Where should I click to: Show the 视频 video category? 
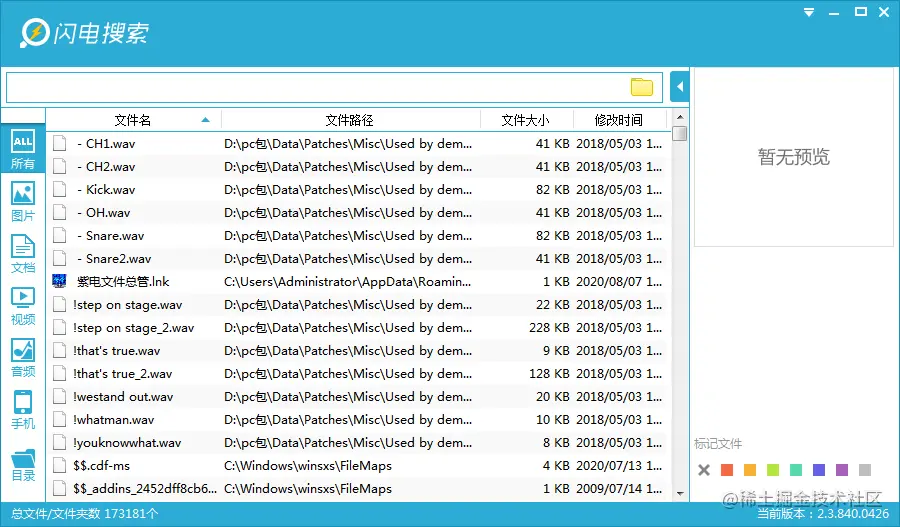pos(23,306)
